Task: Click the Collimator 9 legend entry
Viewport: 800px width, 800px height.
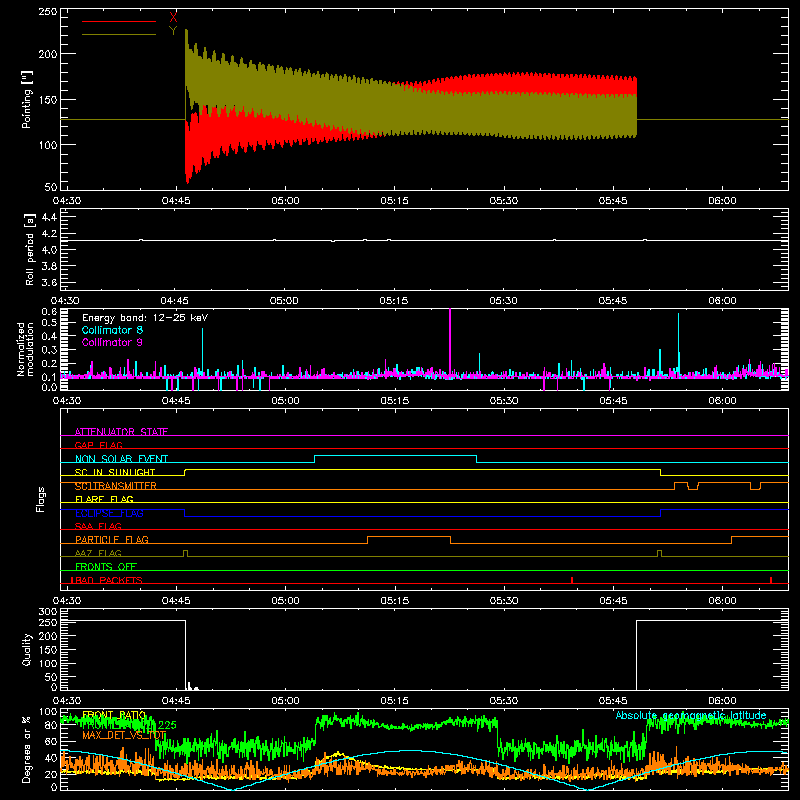Action: pyautogui.click(x=112, y=342)
